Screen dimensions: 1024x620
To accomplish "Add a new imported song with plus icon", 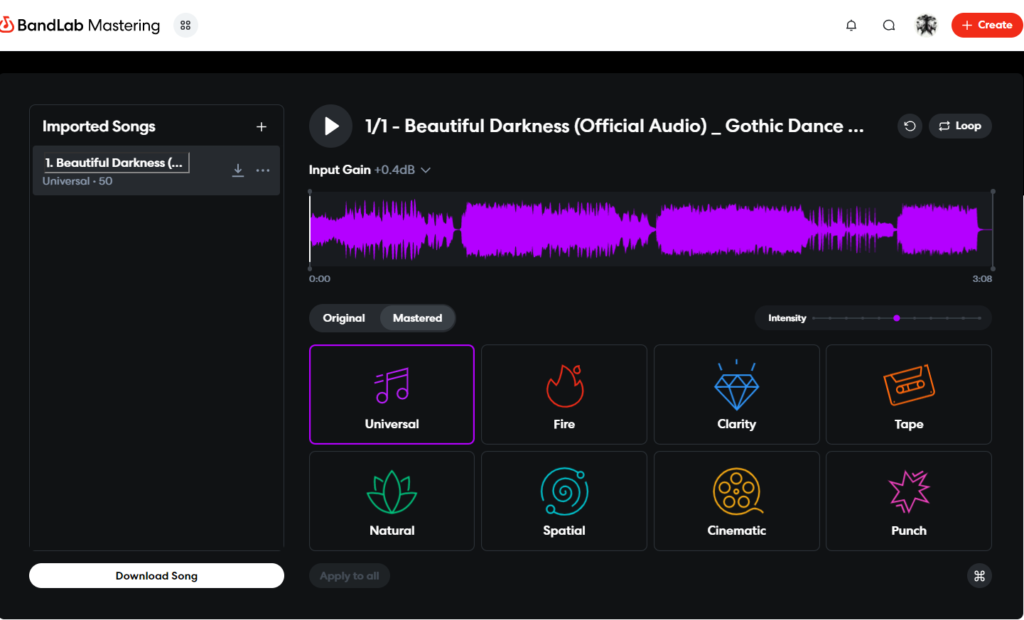I will coord(261,127).
